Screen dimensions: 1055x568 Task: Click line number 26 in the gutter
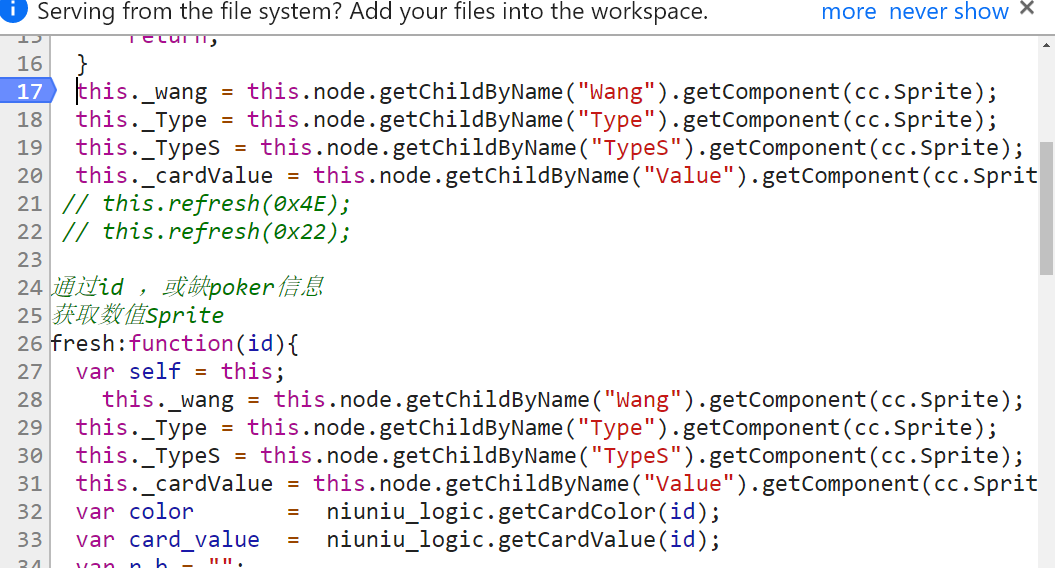point(30,343)
